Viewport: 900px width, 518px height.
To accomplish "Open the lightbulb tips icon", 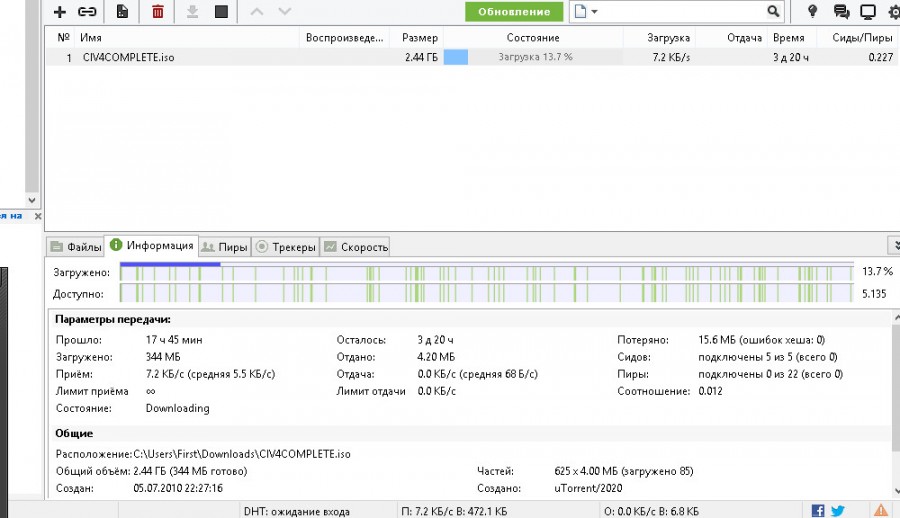I will [812, 11].
